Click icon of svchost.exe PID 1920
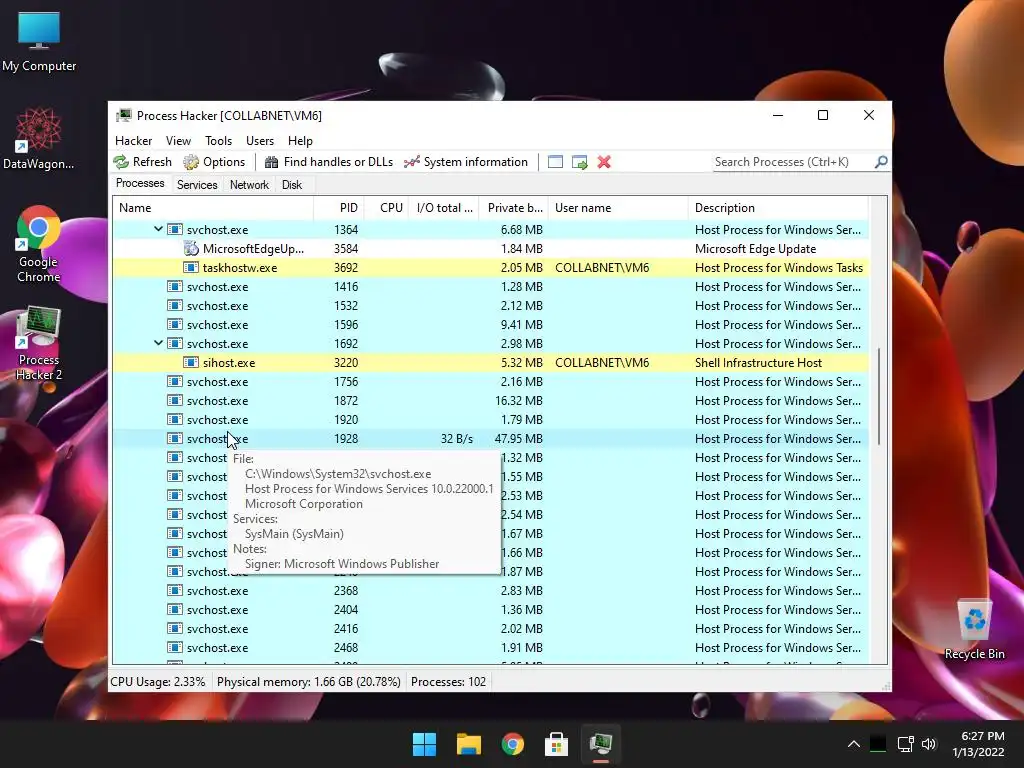 click(174, 419)
